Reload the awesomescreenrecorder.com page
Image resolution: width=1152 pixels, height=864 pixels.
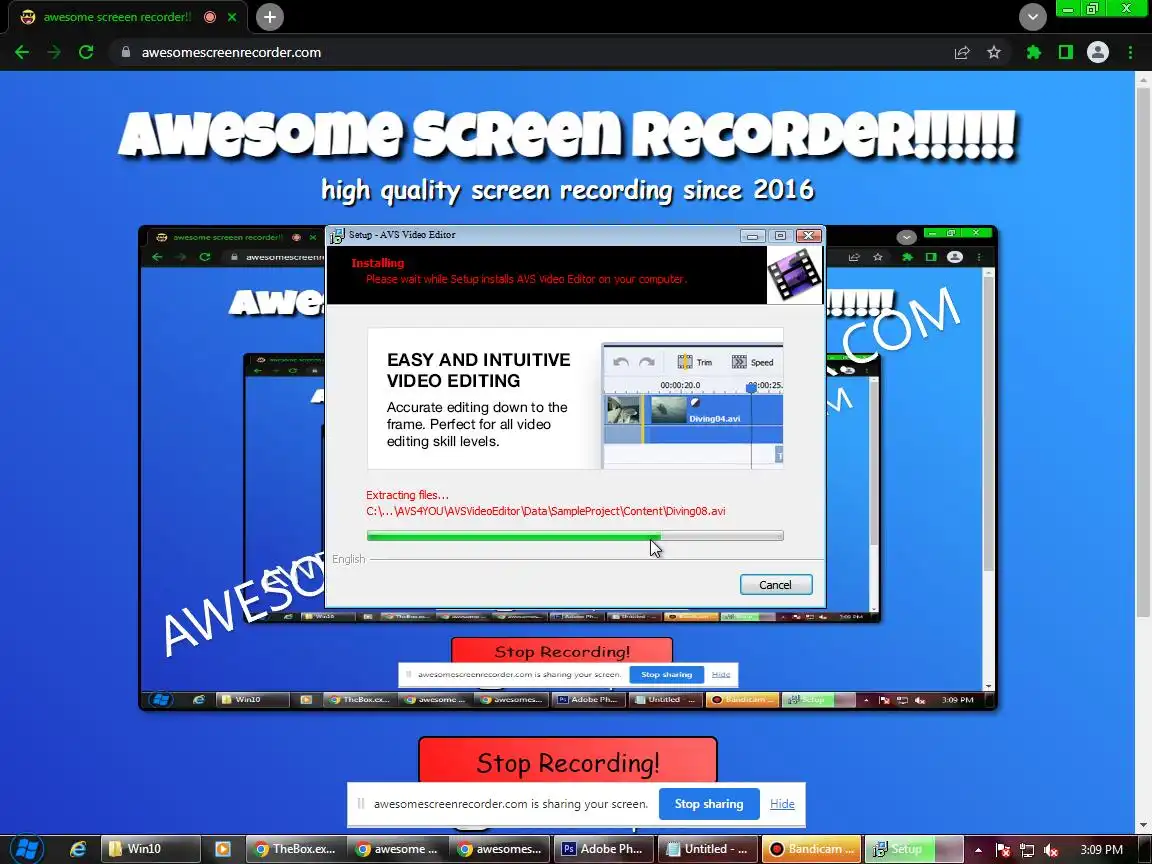coord(86,52)
